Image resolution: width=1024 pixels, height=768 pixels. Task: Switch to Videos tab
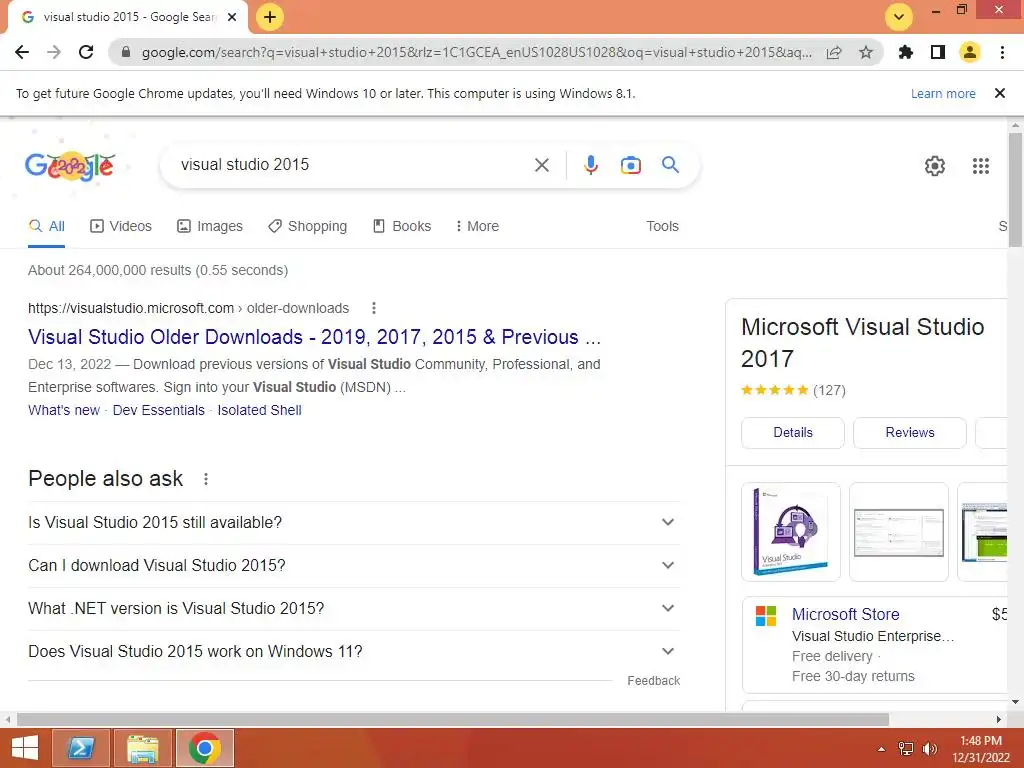coord(121,226)
